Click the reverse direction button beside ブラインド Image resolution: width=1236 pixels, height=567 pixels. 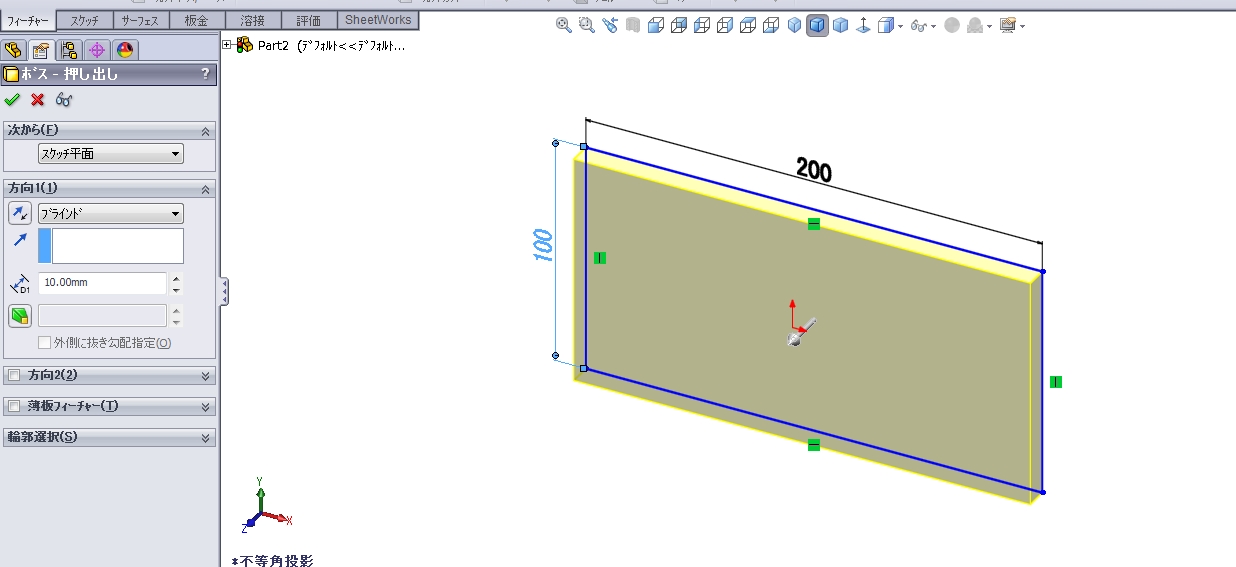[20, 213]
